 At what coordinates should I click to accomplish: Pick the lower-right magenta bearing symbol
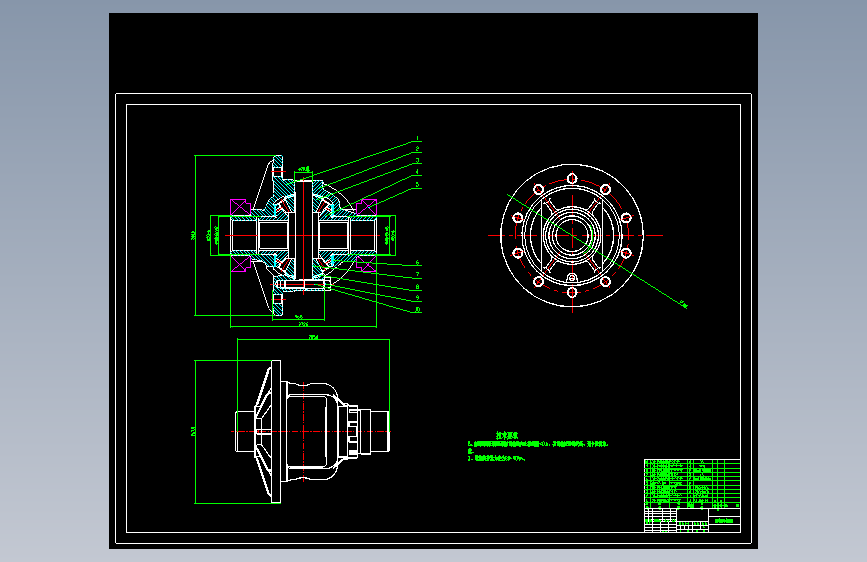(x=367, y=263)
